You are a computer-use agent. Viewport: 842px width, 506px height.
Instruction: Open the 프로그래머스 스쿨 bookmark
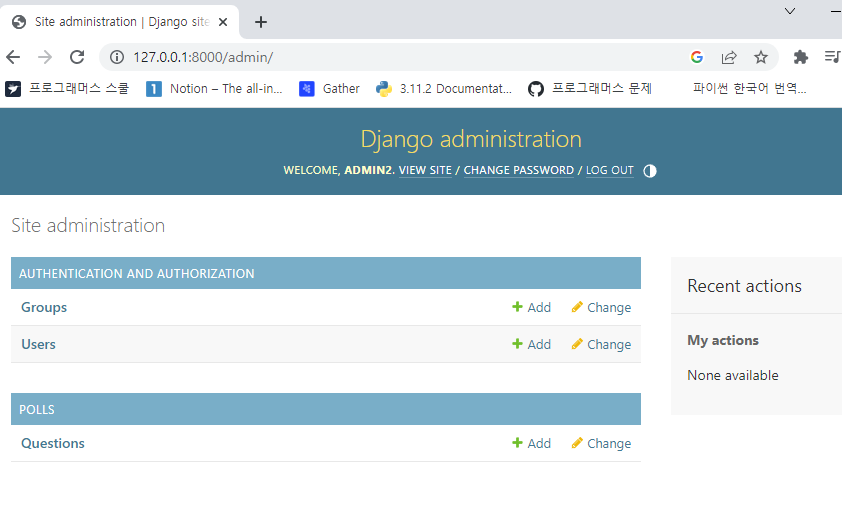[x=67, y=89]
